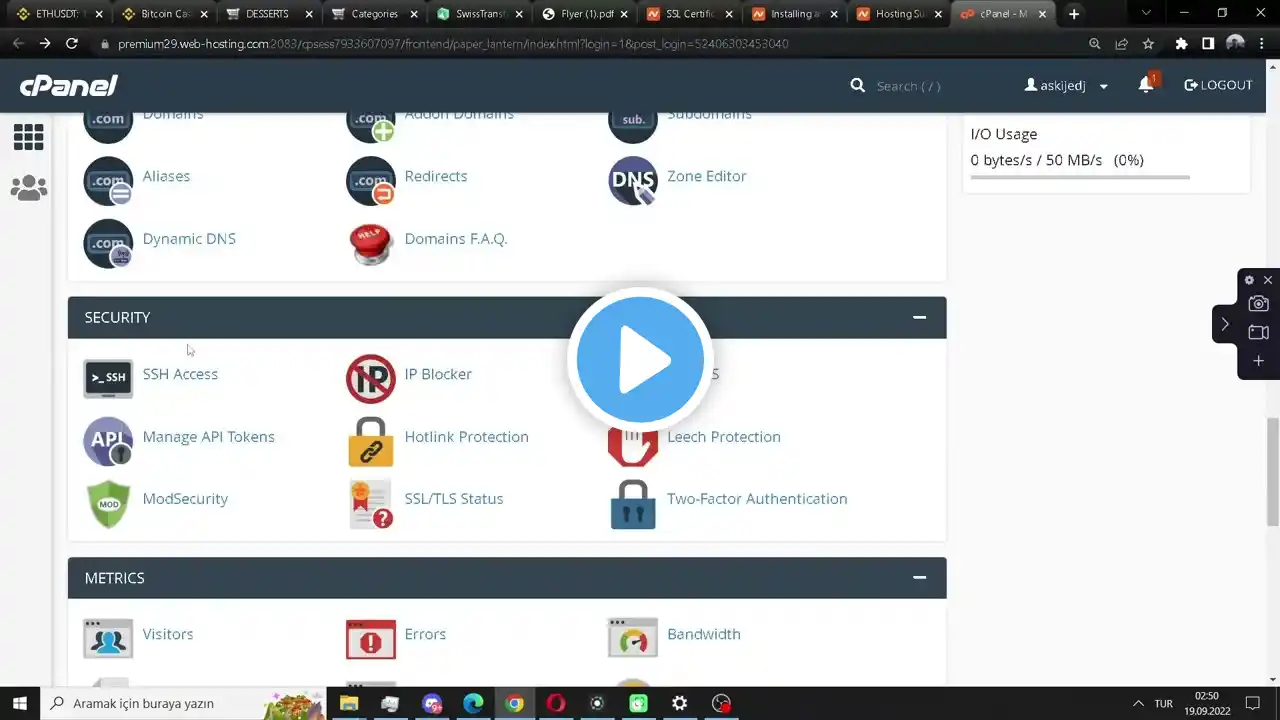Viewport: 1280px width, 720px height.
Task: Open the Chrome tab search dropdown
Action: coord(1146,14)
